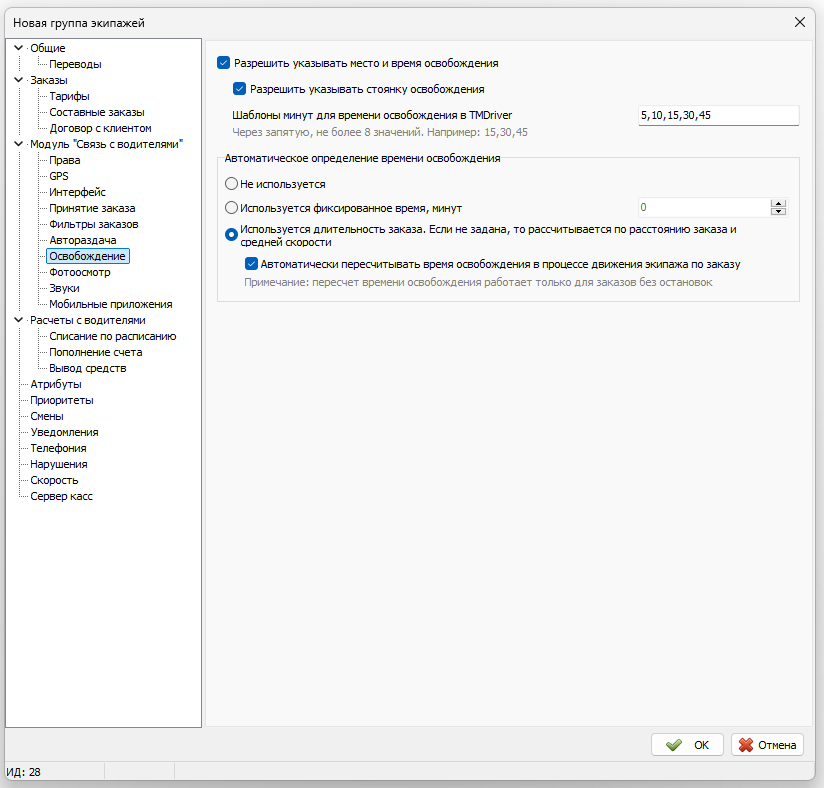Collapse the Заказы tree section
The height and width of the screenshot is (788, 824).
click(18, 80)
